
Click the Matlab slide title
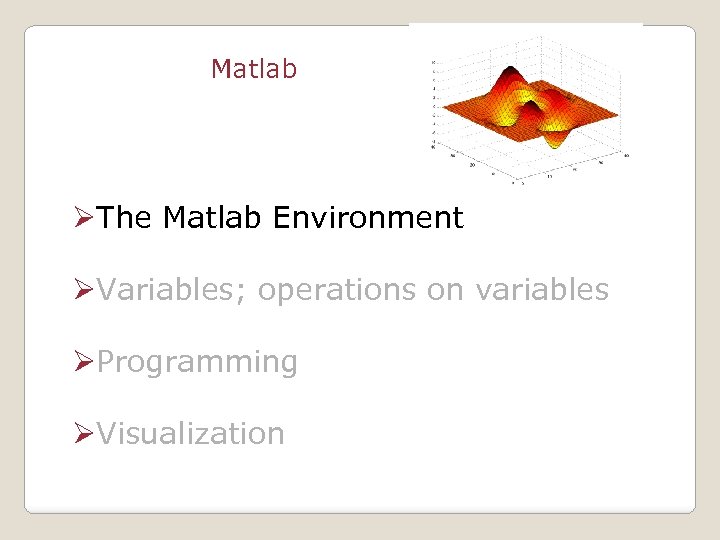point(254,69)
